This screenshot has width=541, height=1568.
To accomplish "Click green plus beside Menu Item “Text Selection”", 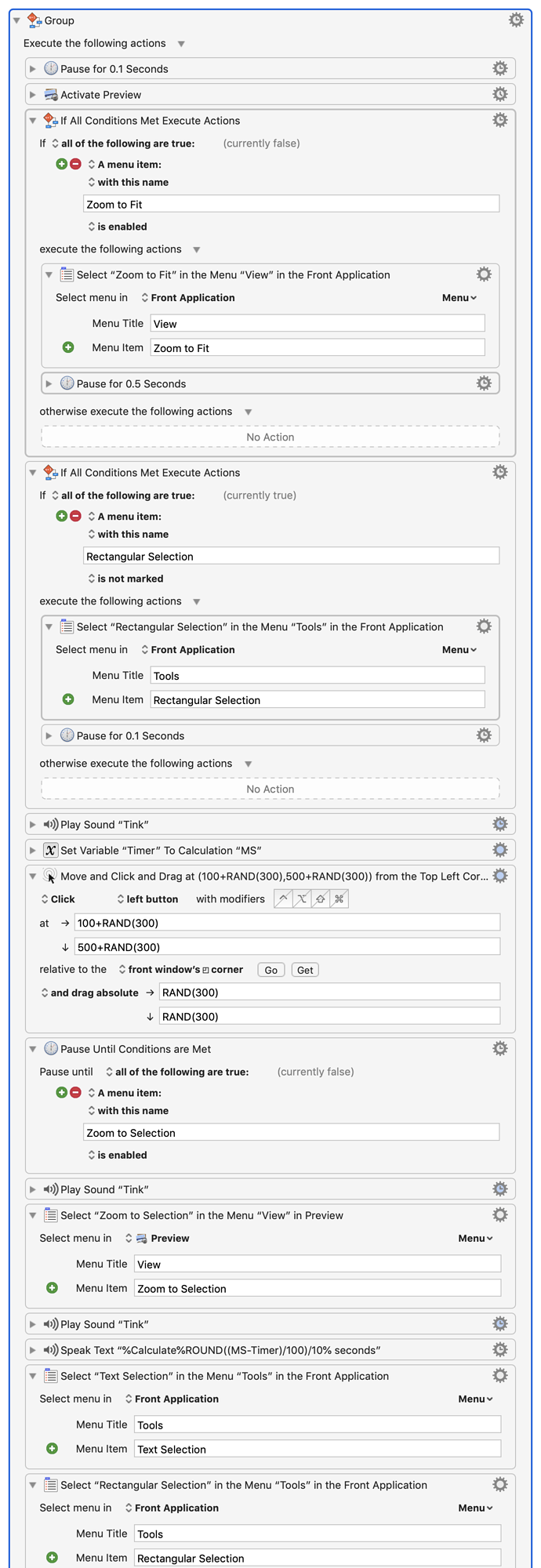I will (x=52, y=1449).
